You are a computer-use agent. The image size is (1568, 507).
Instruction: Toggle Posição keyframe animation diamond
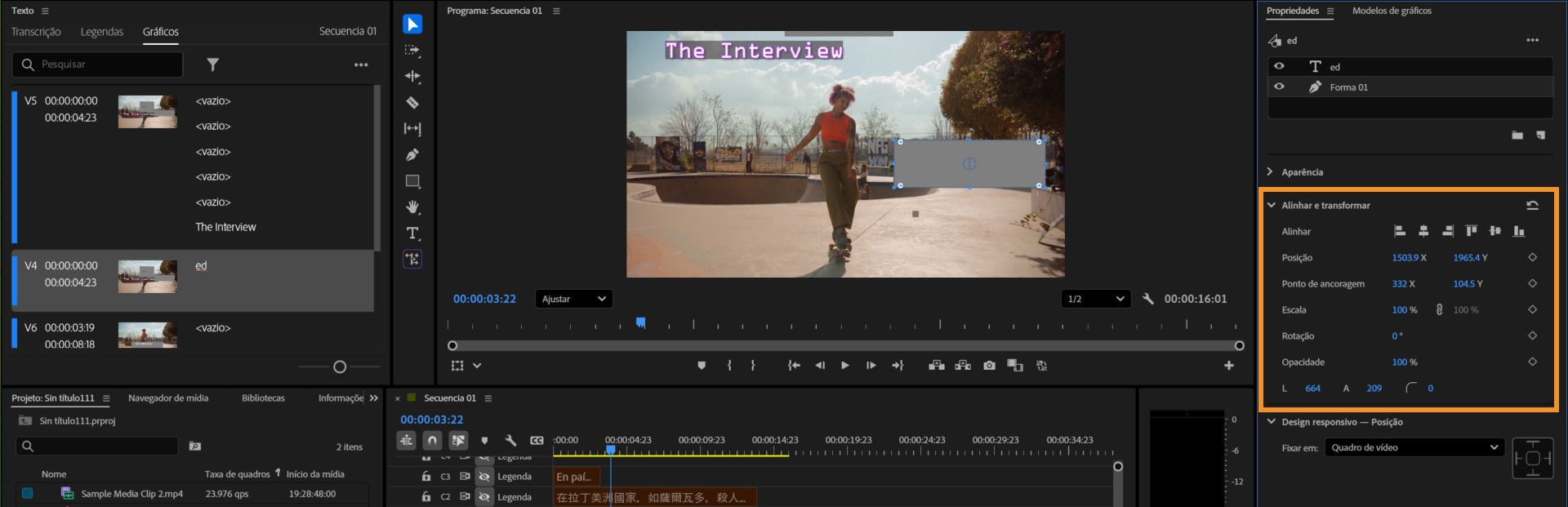1532,257
